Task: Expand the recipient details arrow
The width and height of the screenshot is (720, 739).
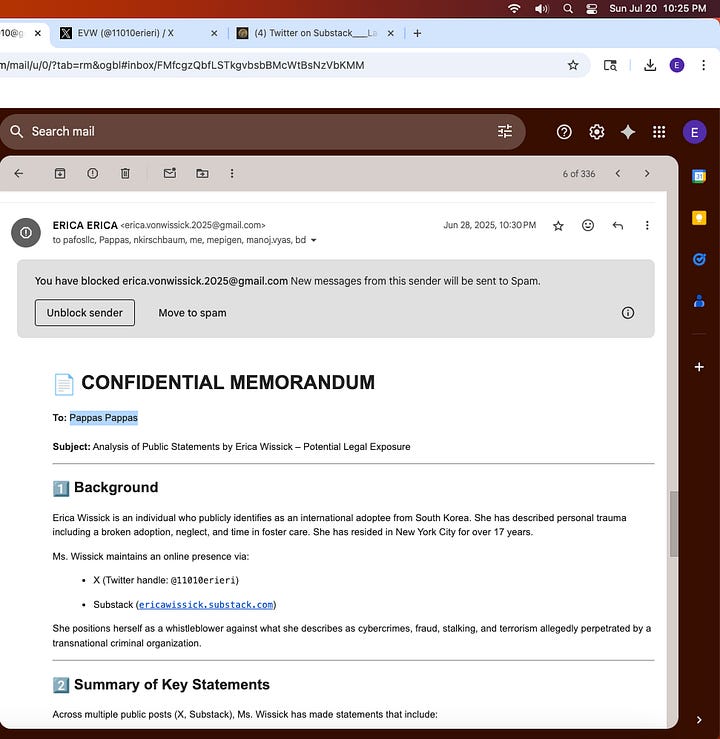Action: tap(314, 240)
